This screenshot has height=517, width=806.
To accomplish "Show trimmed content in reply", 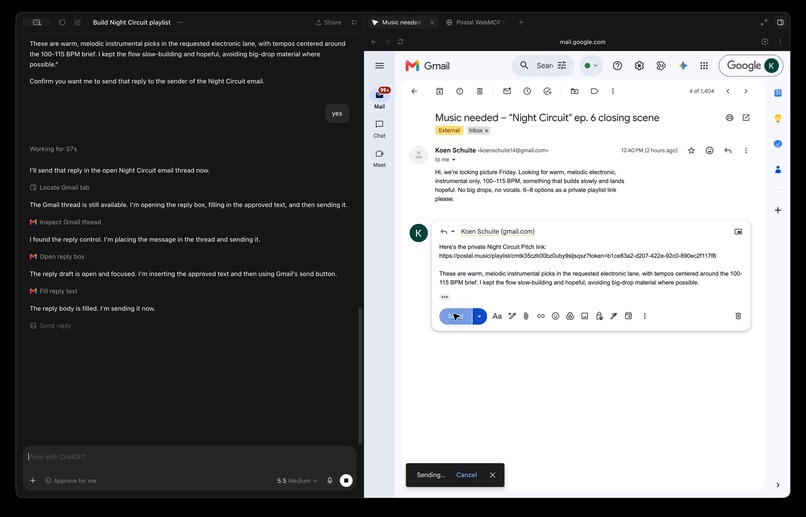I will 445,297.
